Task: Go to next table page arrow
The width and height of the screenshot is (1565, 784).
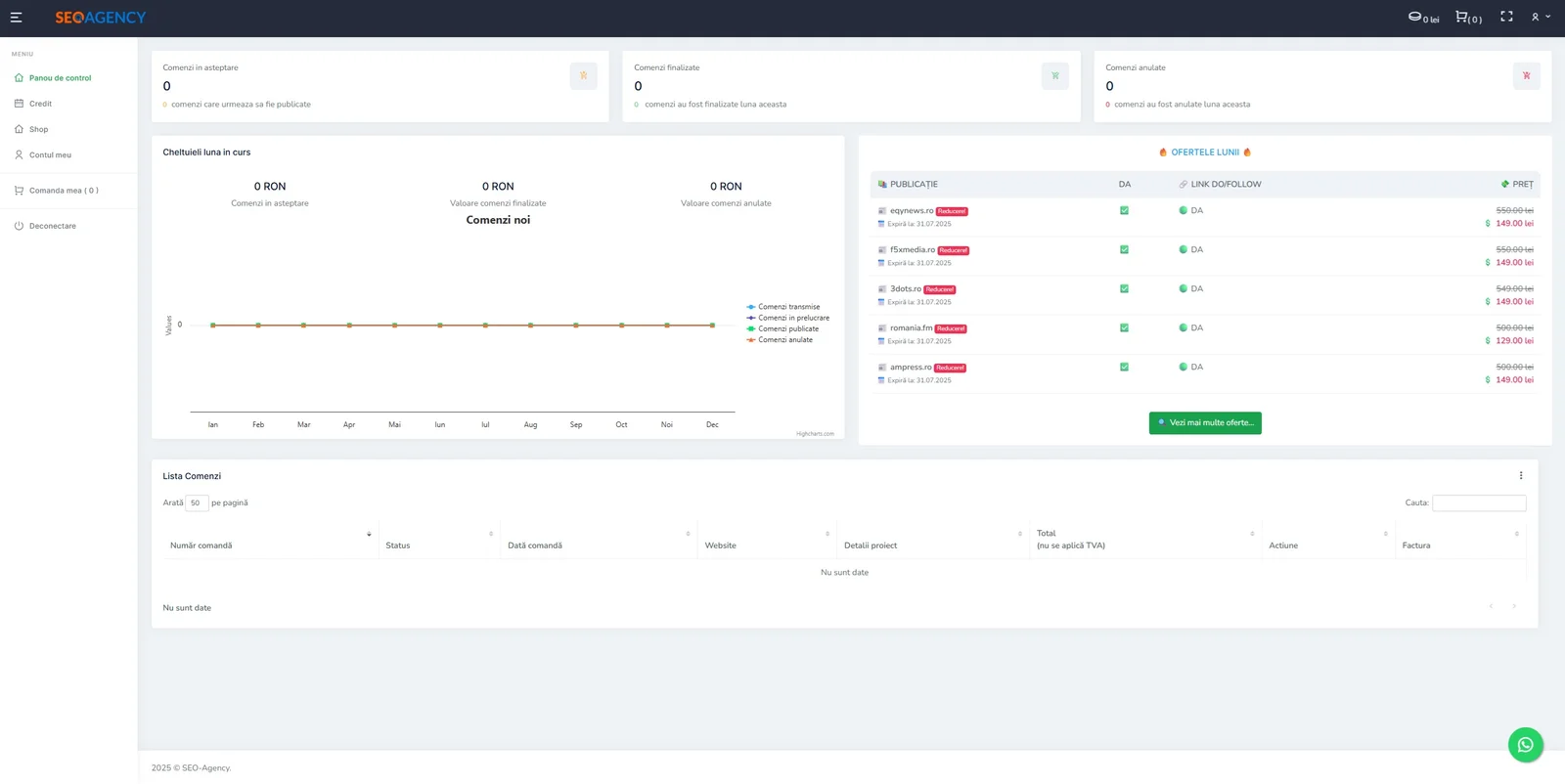Action: point(1514,607)
